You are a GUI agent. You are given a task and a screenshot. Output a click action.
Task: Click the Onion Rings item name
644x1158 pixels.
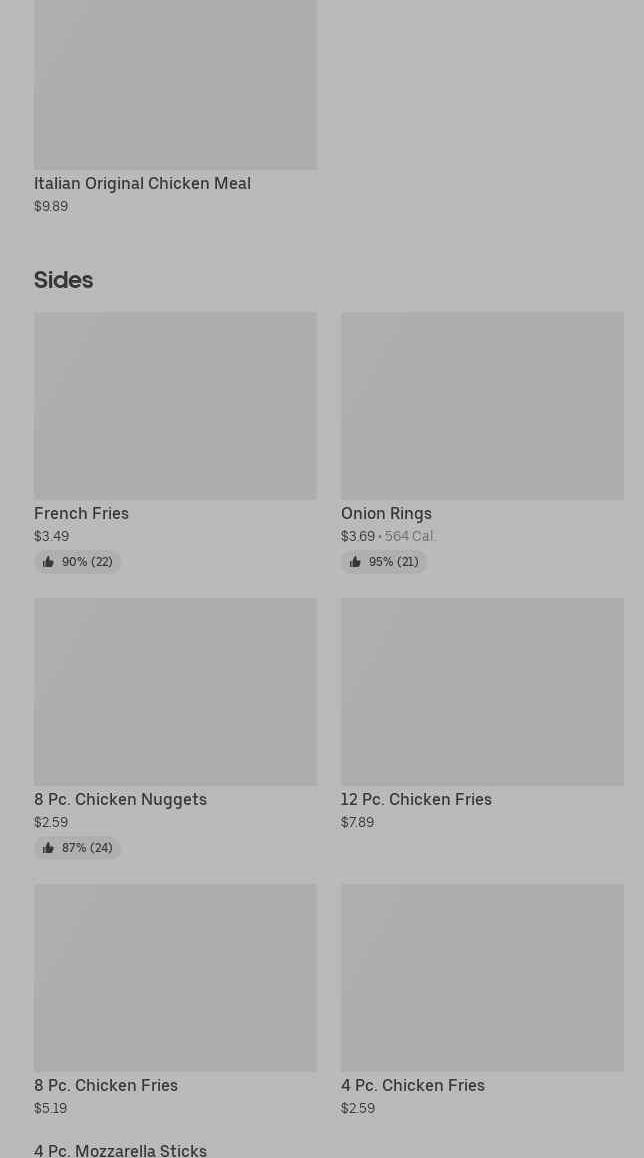[x=386, y=513]
